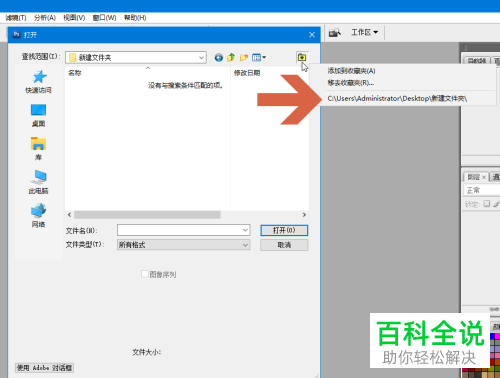Choose 移去收藏夹(R)... menu entry

click(351, 83)
